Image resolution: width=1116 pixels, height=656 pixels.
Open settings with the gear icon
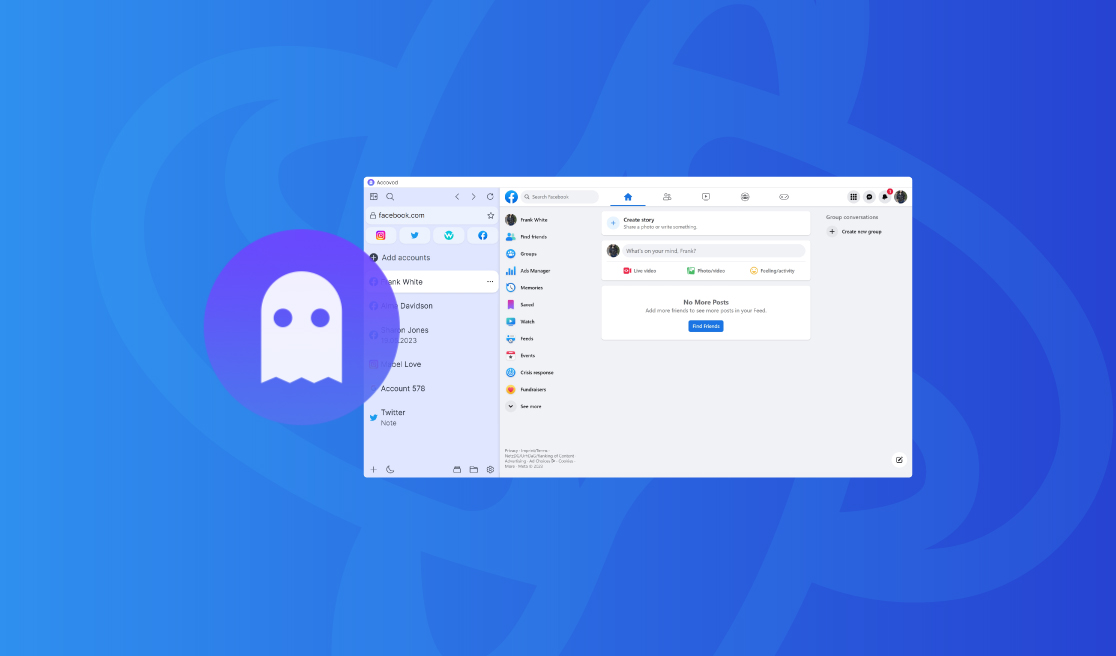pyautogui.click(x=490, y=470)
